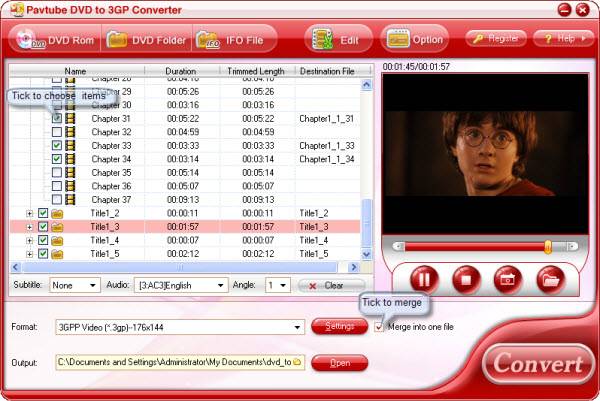Click folder icon in Output path field

coord(297,362)
